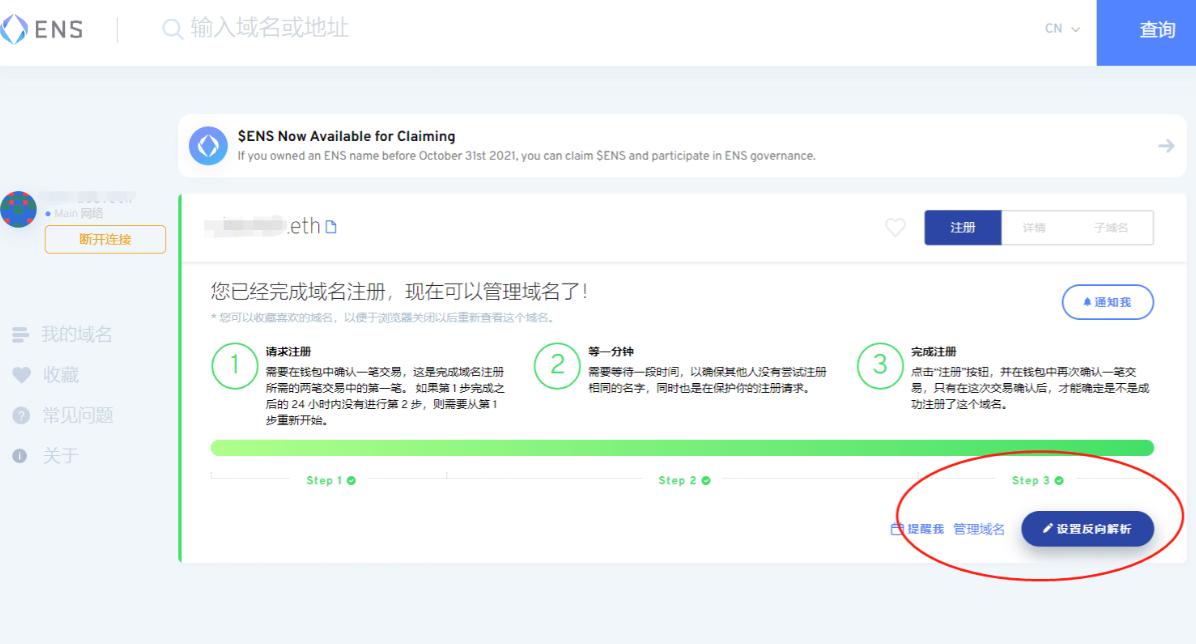Image resolution: width=1196 pixels, height=644 pixels.
Task: Open 我的域名 in the sidebar
Action: pyautogui.click(x=76, y=335)
